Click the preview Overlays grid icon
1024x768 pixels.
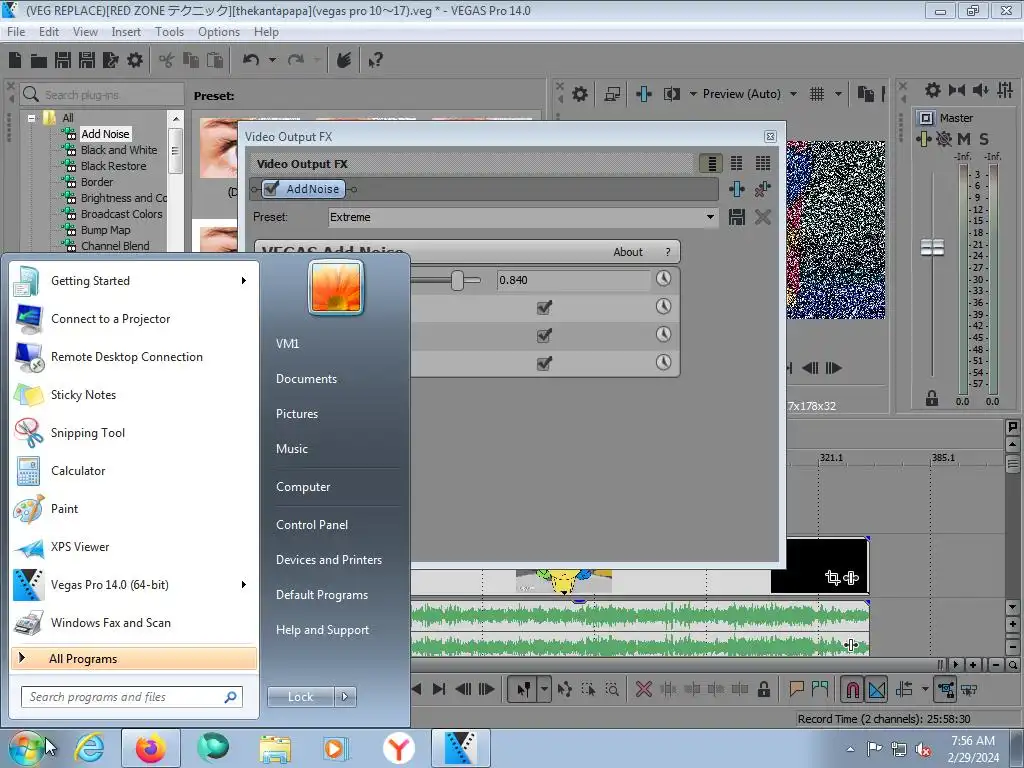(817, 94)
